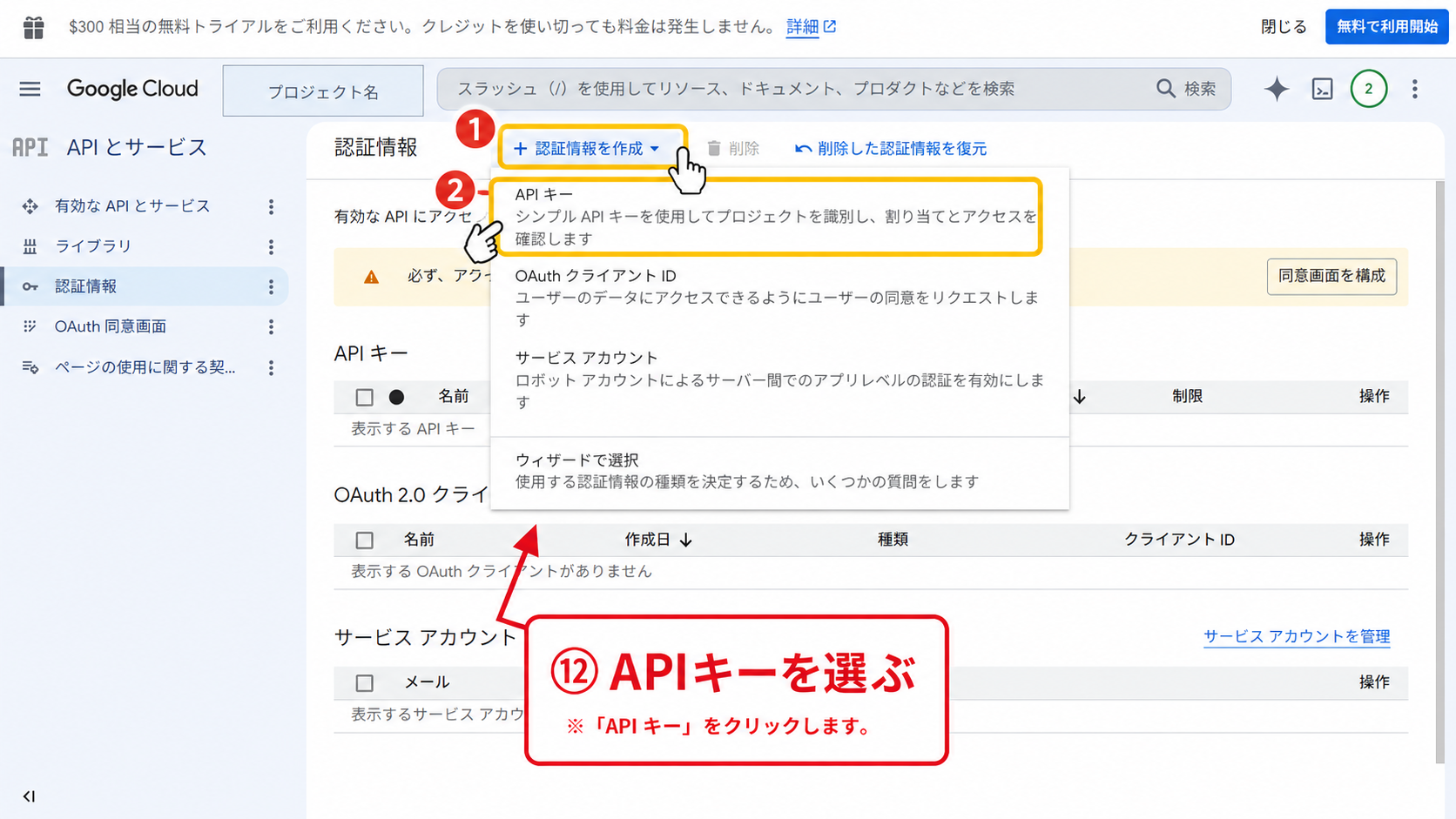Click external link icon next to 詳細
This screenshot has height=819, width=1456.
pos(830,27)
